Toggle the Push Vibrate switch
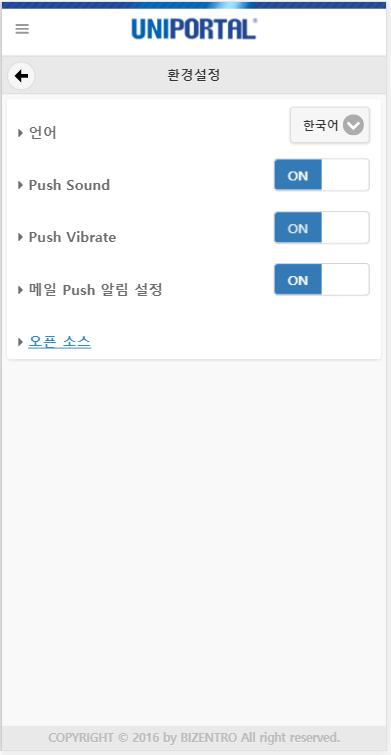 coord(322,228)
